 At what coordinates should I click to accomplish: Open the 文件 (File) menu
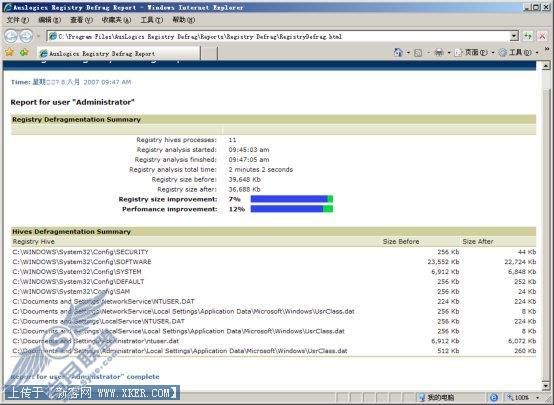click(18, 20)
